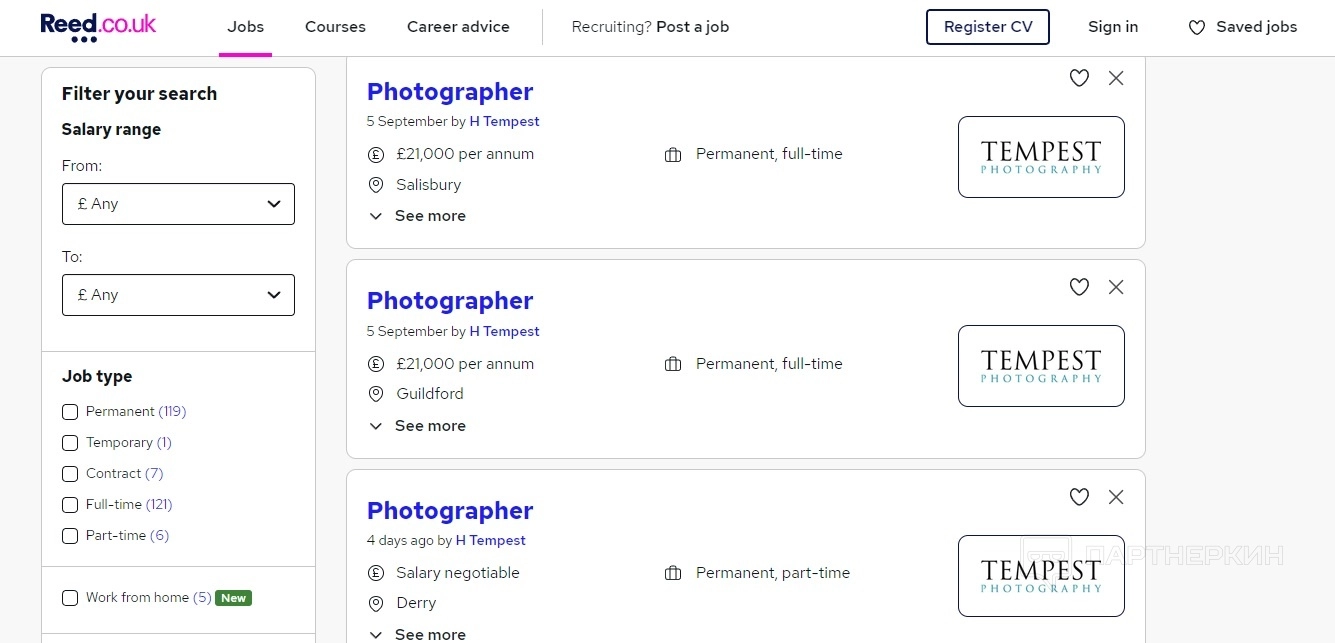The image size is (1335, 643).
Task: Open the salary To dropdown
Action: pos(178,295)
